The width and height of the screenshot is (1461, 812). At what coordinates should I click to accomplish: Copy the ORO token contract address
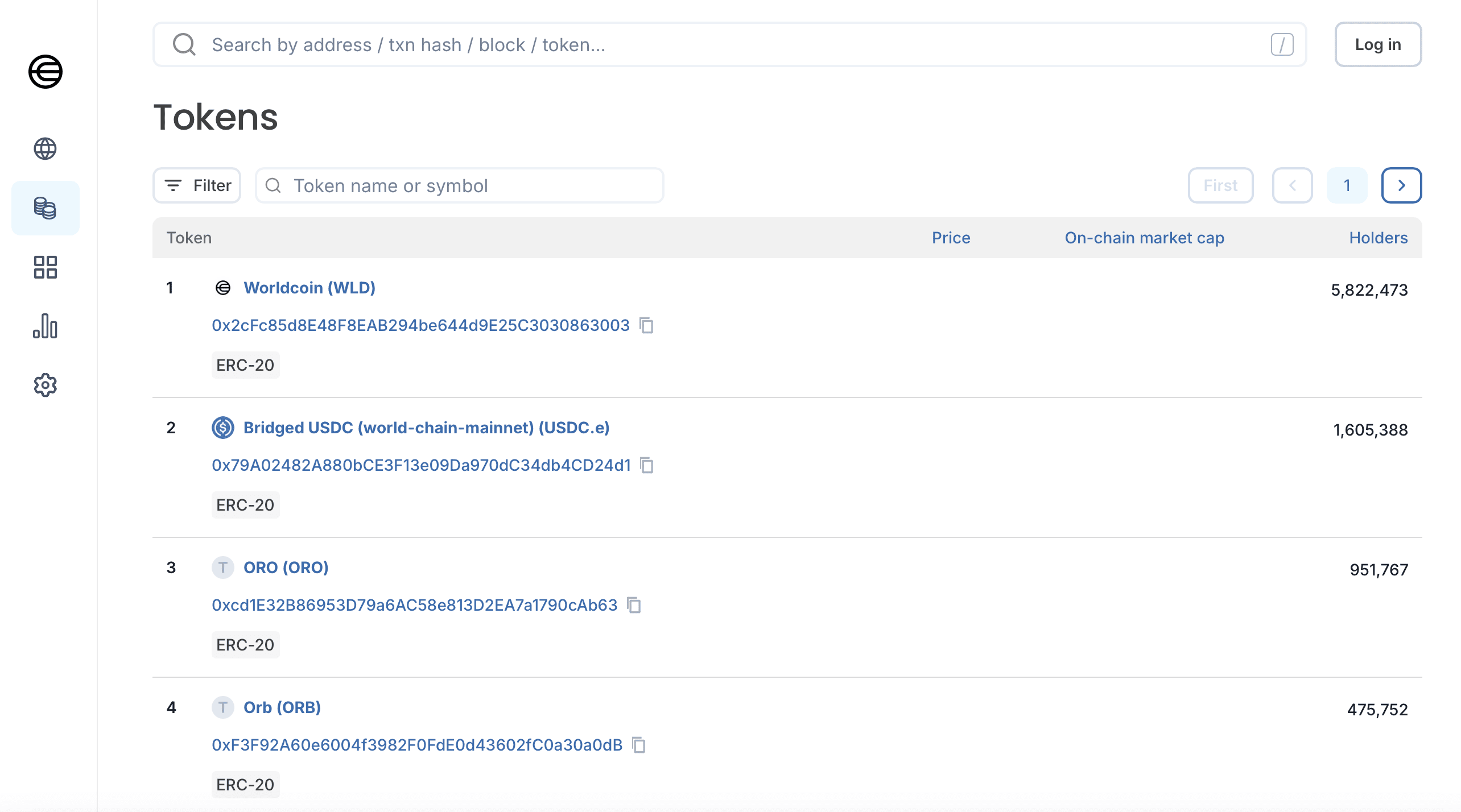pos(634,605)
